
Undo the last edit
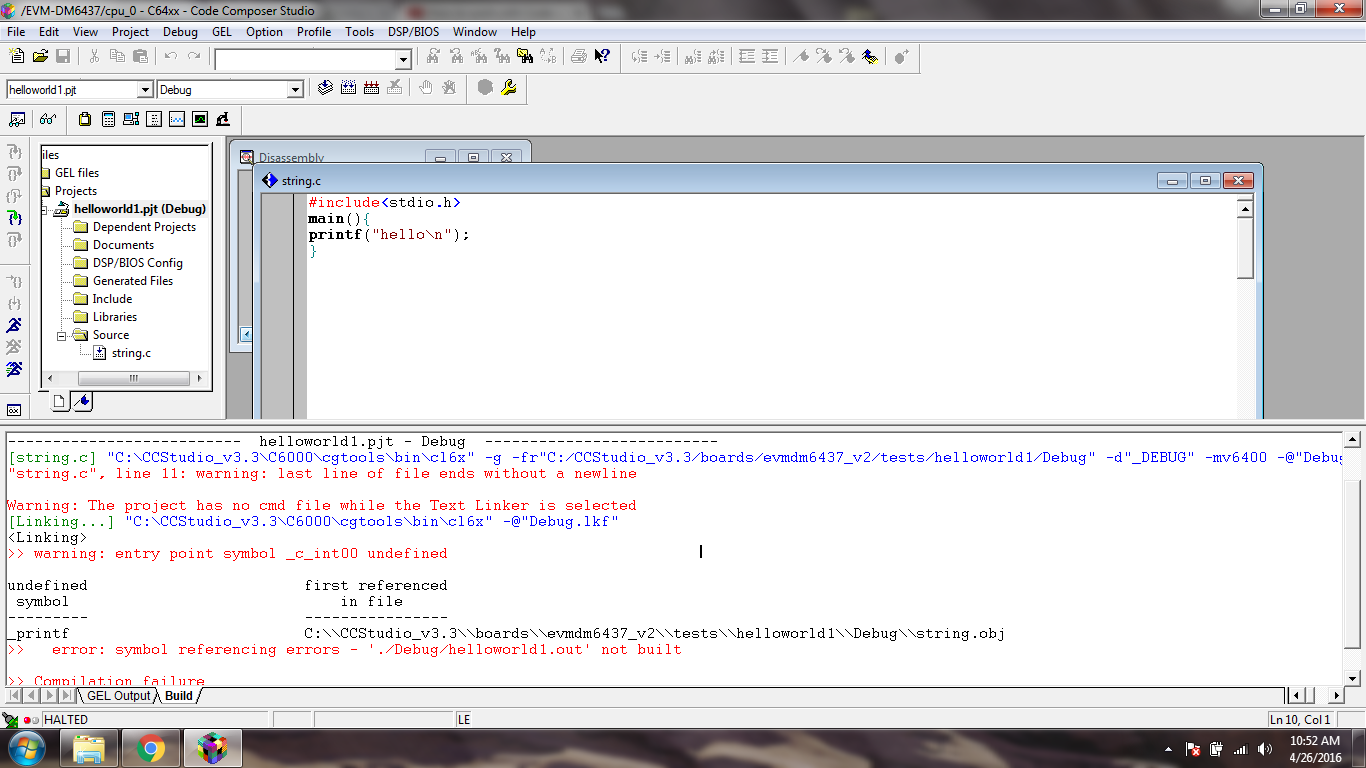click(171, 57)
